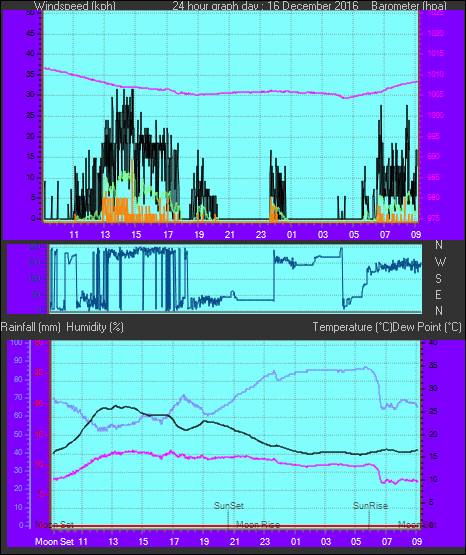Click the Windspeed (kph) heading
466x555 pixels.
coord(75,6)
